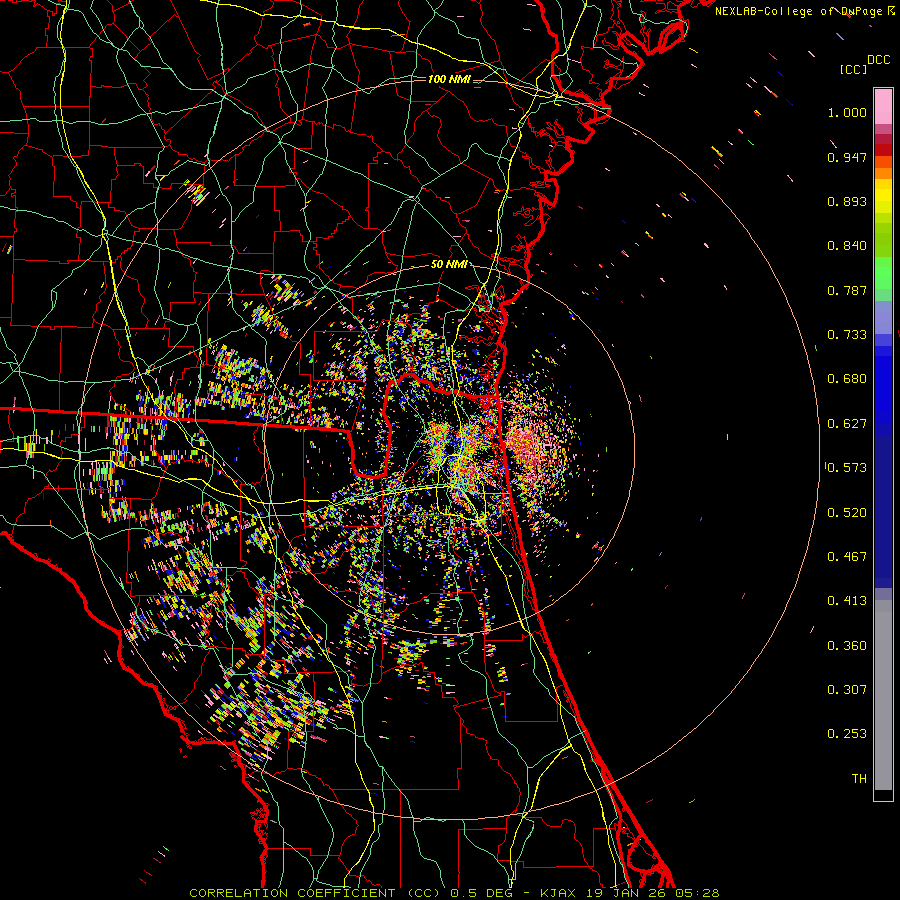Click the 100 NMI range ring label
The image size is (900, 900).
[x=449, y=79]
